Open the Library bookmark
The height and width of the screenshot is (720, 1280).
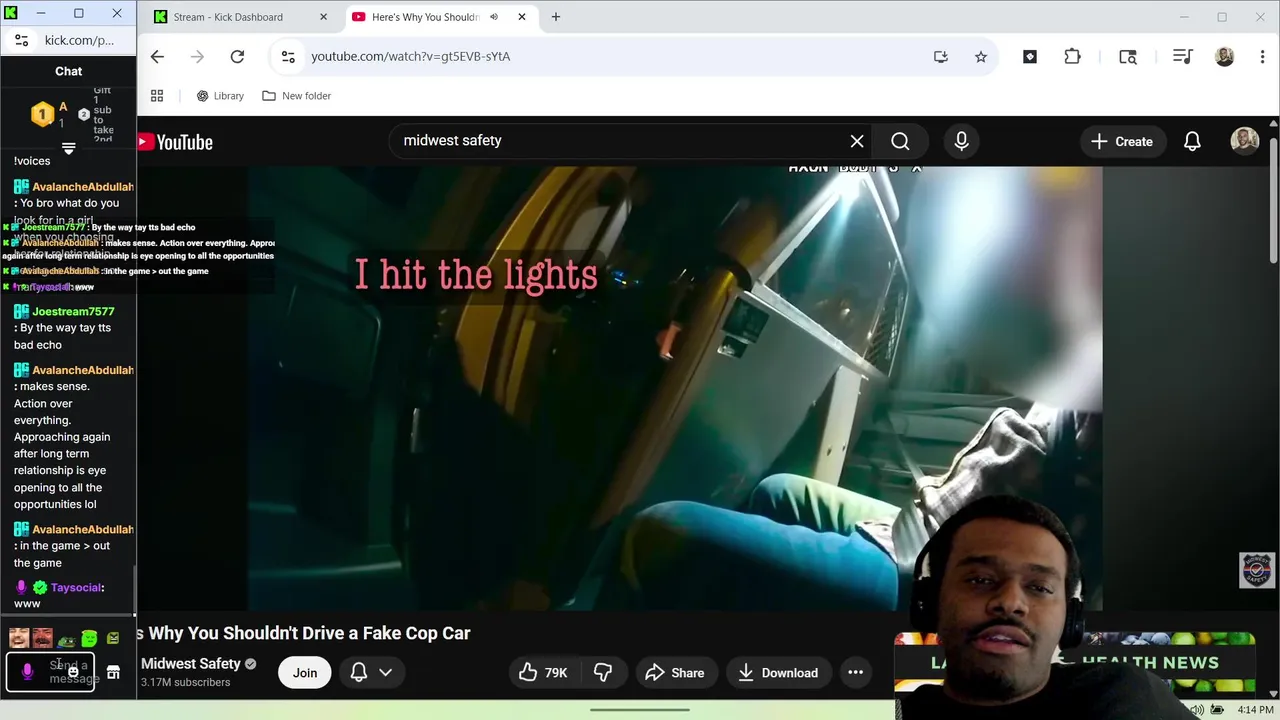(x=220, y=96)
